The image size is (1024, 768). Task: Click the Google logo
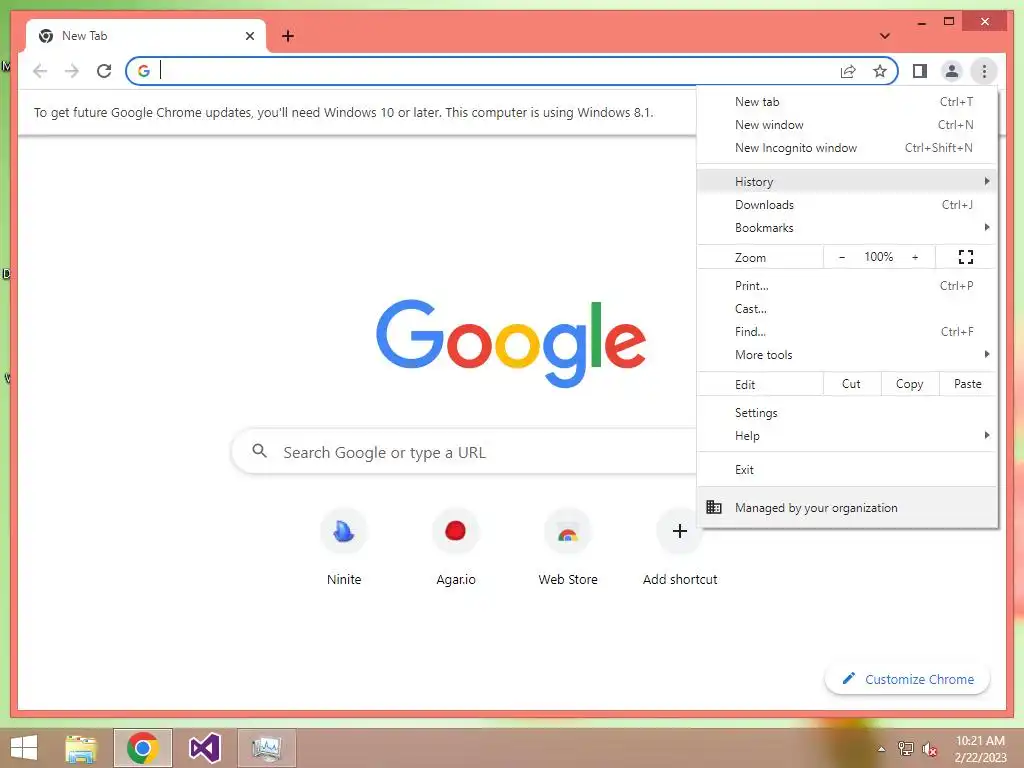pyautogui.click(x=511, y=343)
